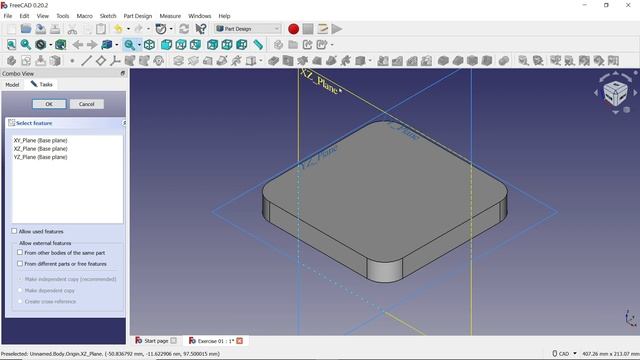Click the Create sketch icon
Screen dimensions: 640x360
[26, 61]
